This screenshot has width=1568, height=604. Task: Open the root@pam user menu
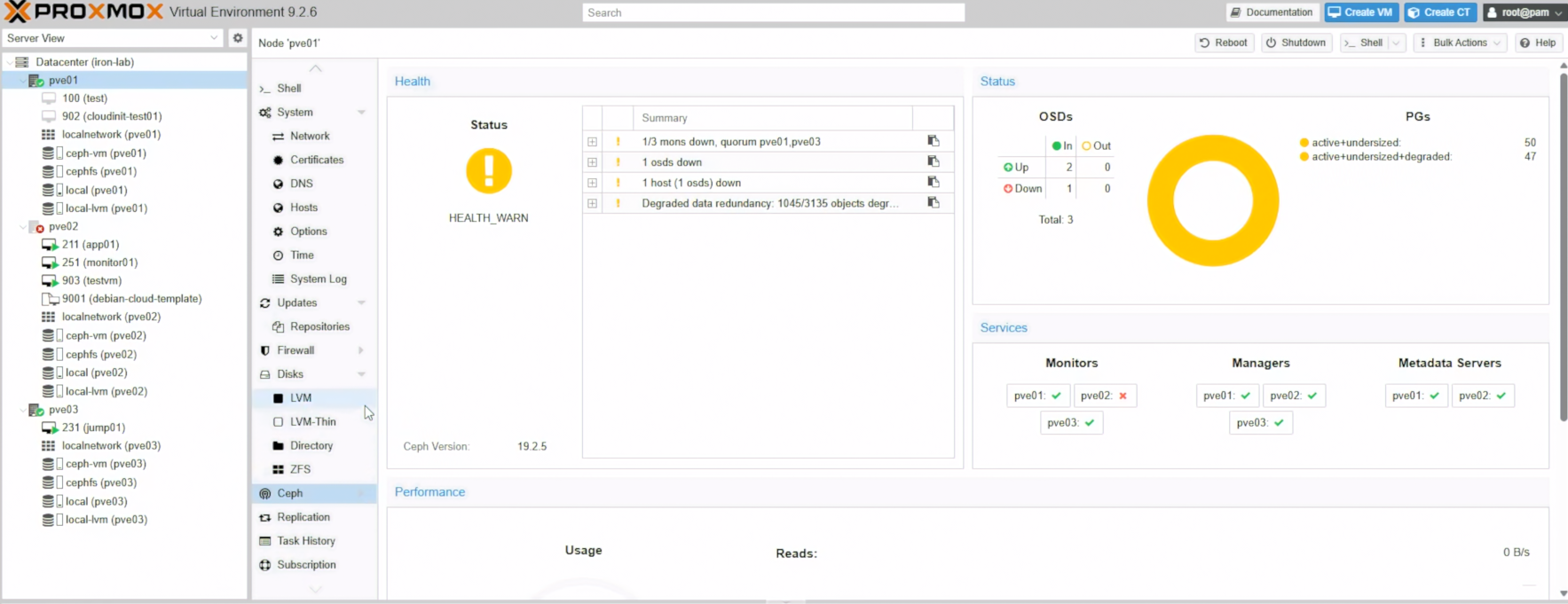coord(1524,12)
